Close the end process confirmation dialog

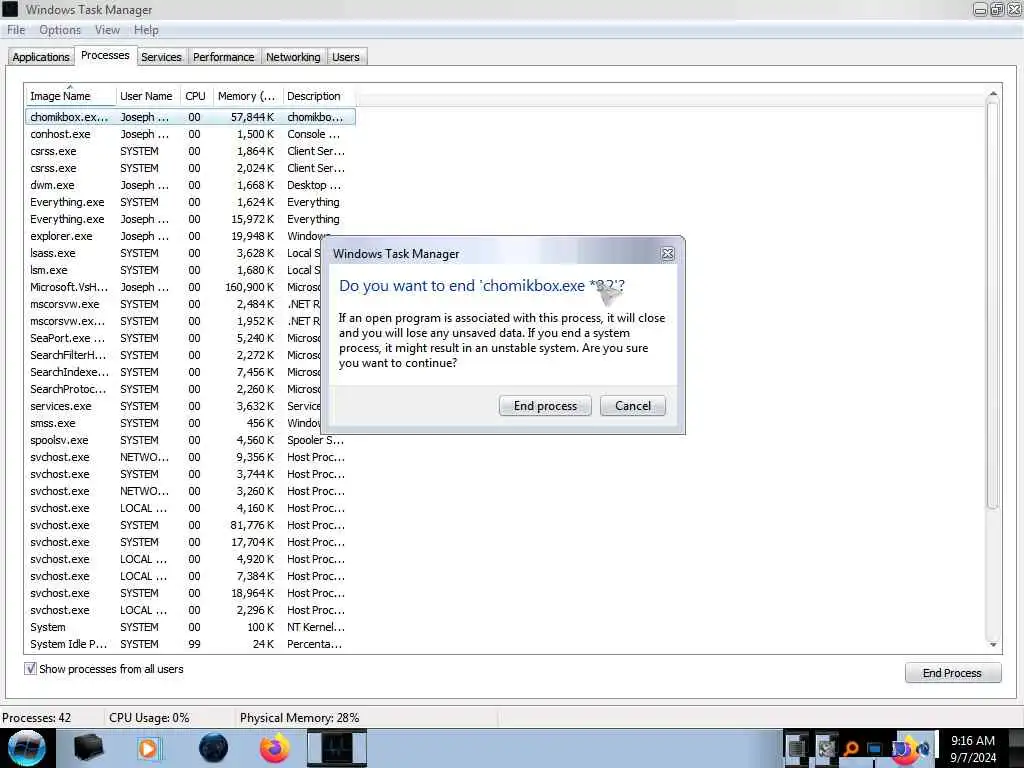tap(667, 254)
